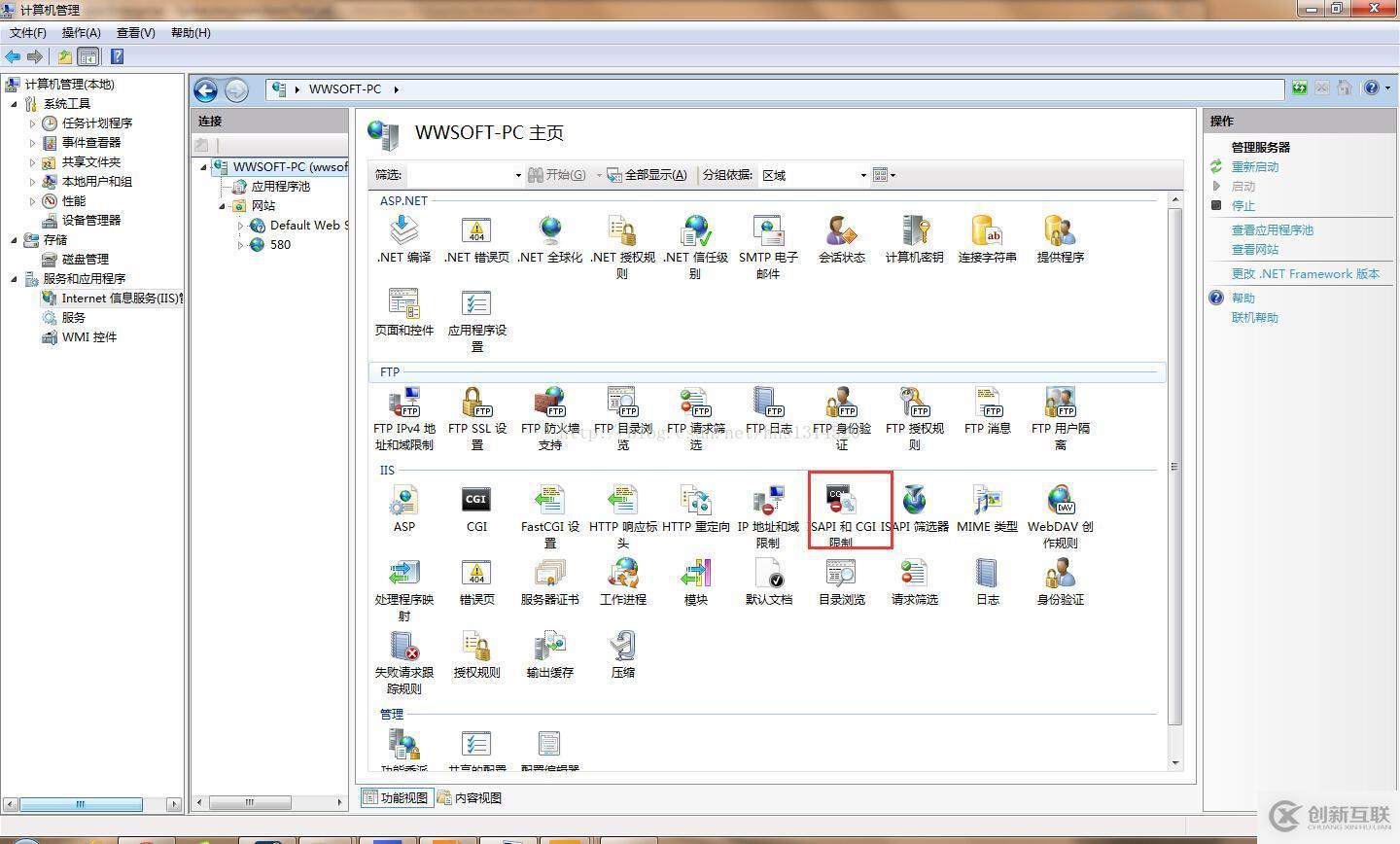1400x844 pixels.
Task: Switch to the 内容视图 tab
Action: coord(470,797)
